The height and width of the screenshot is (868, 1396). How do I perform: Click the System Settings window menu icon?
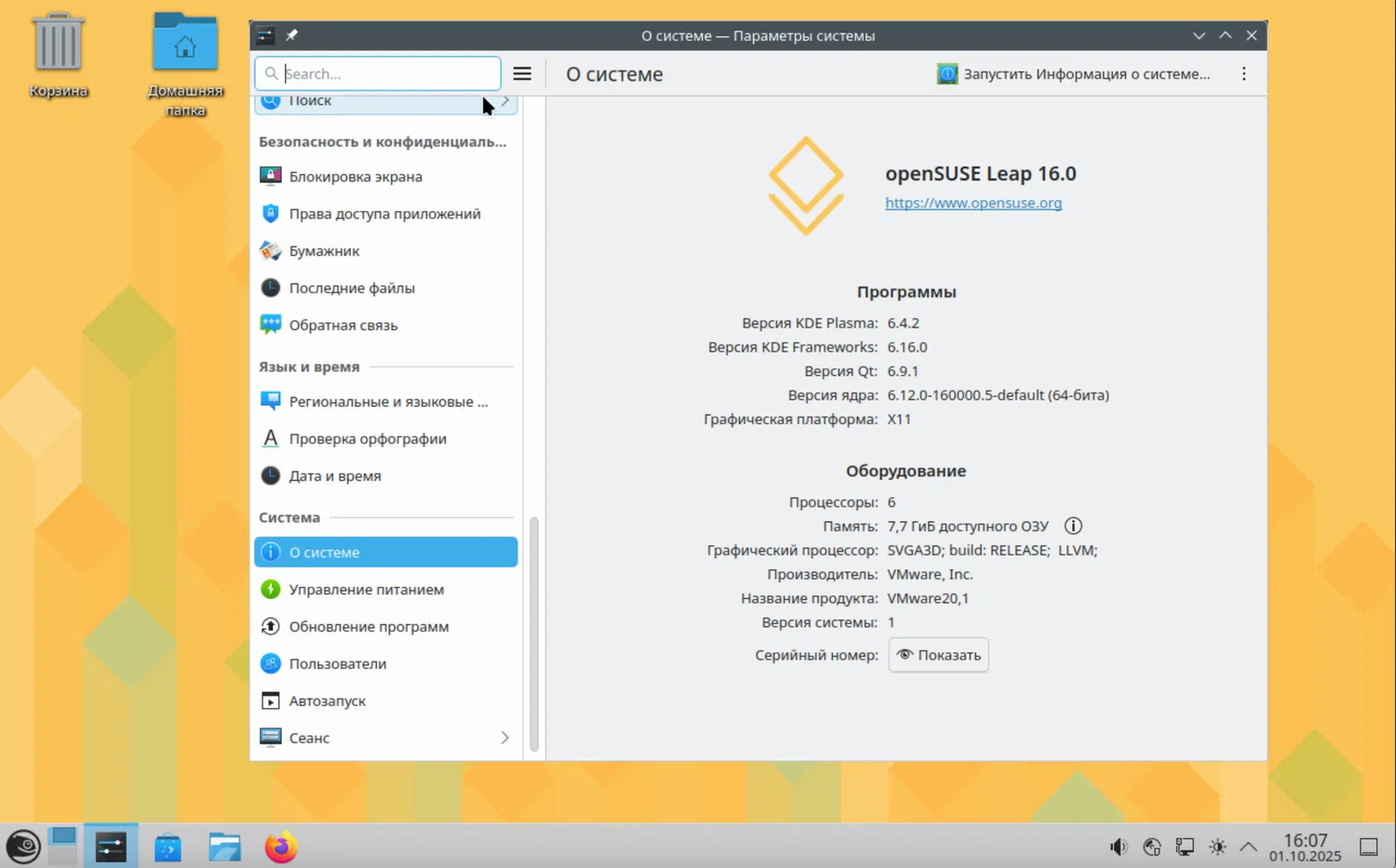(x=265, y=35)
